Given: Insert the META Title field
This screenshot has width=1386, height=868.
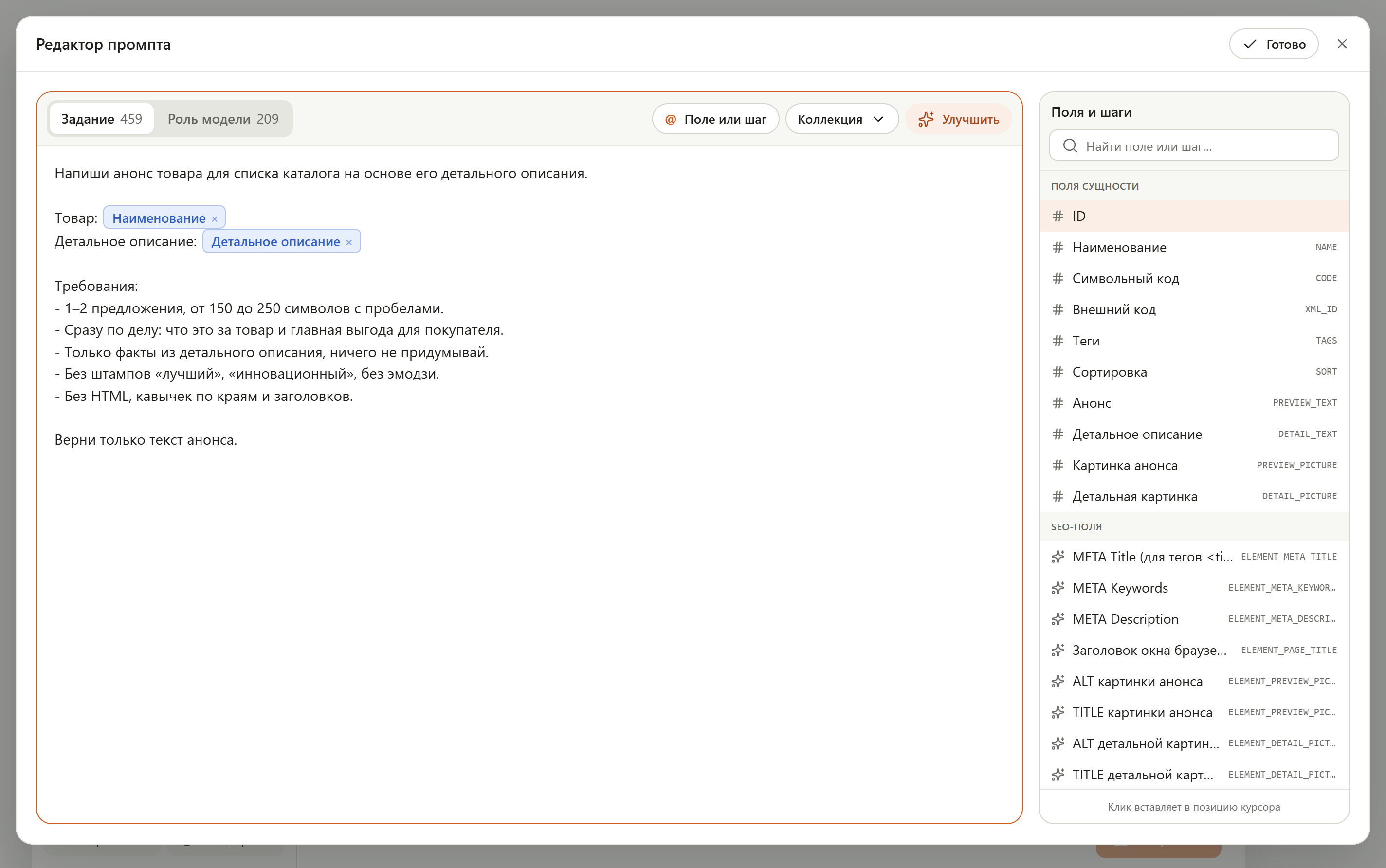Looking at the screenshot, I should 1194,557.
